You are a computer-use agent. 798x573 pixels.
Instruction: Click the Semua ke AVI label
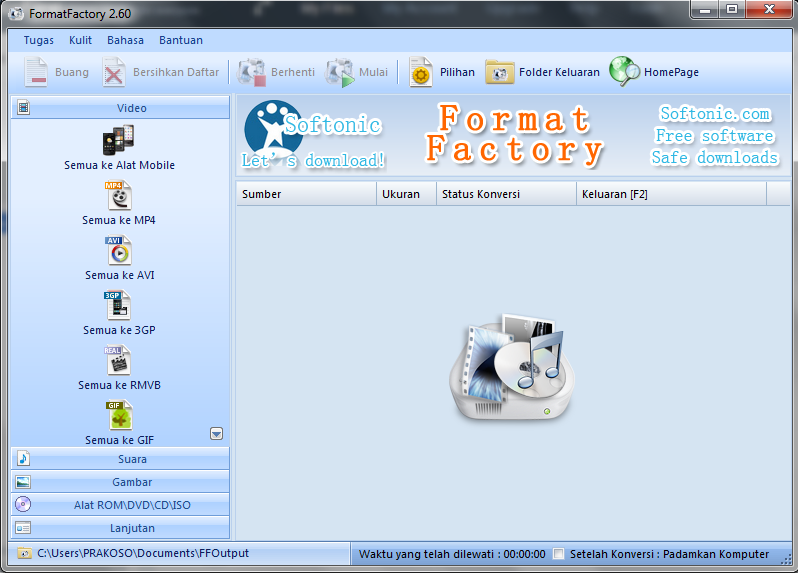(120, 275)
